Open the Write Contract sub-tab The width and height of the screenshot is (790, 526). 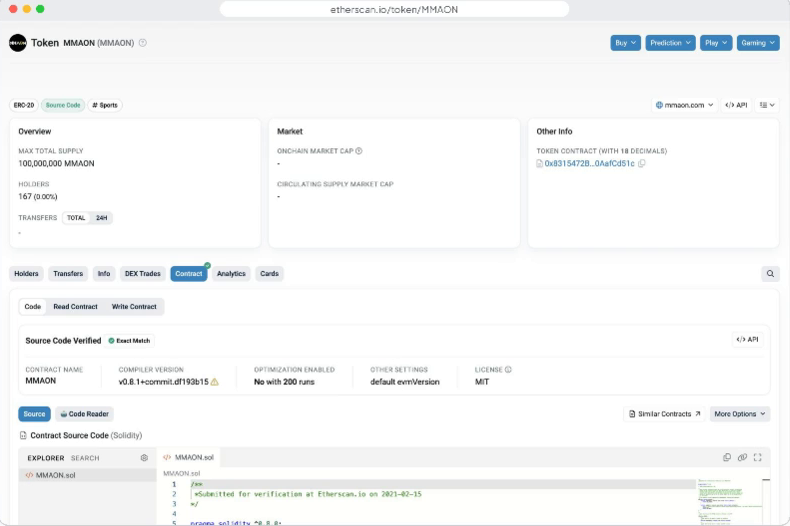coord(134,306)
